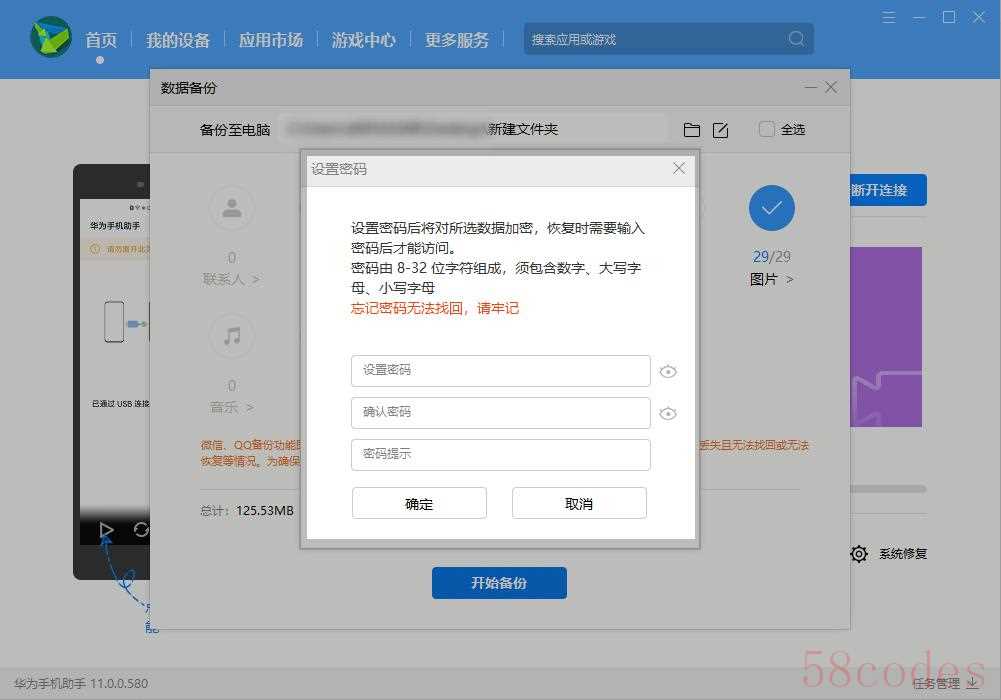Expand the 图片 category details

click(x=771, y=280)
